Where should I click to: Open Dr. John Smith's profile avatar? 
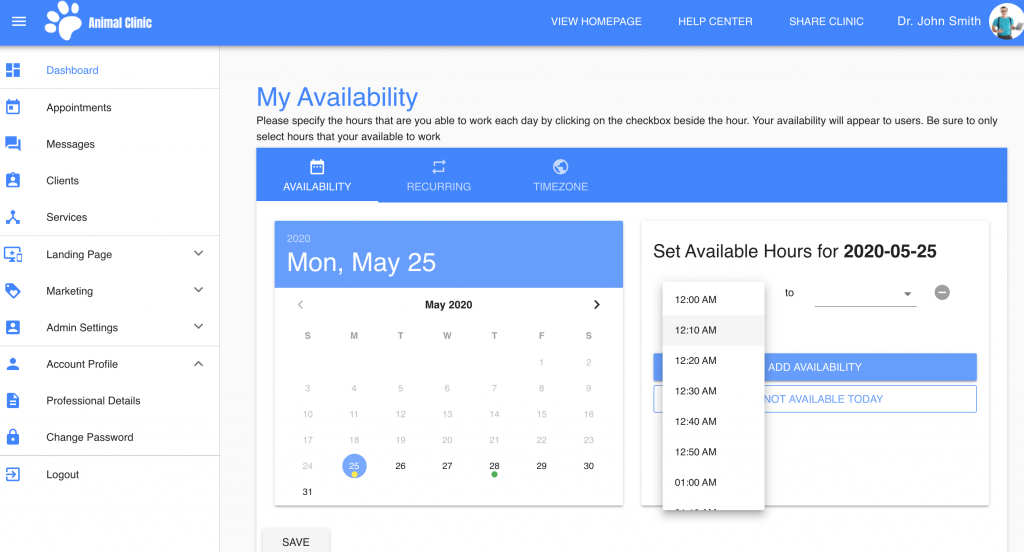[1006, 21]
